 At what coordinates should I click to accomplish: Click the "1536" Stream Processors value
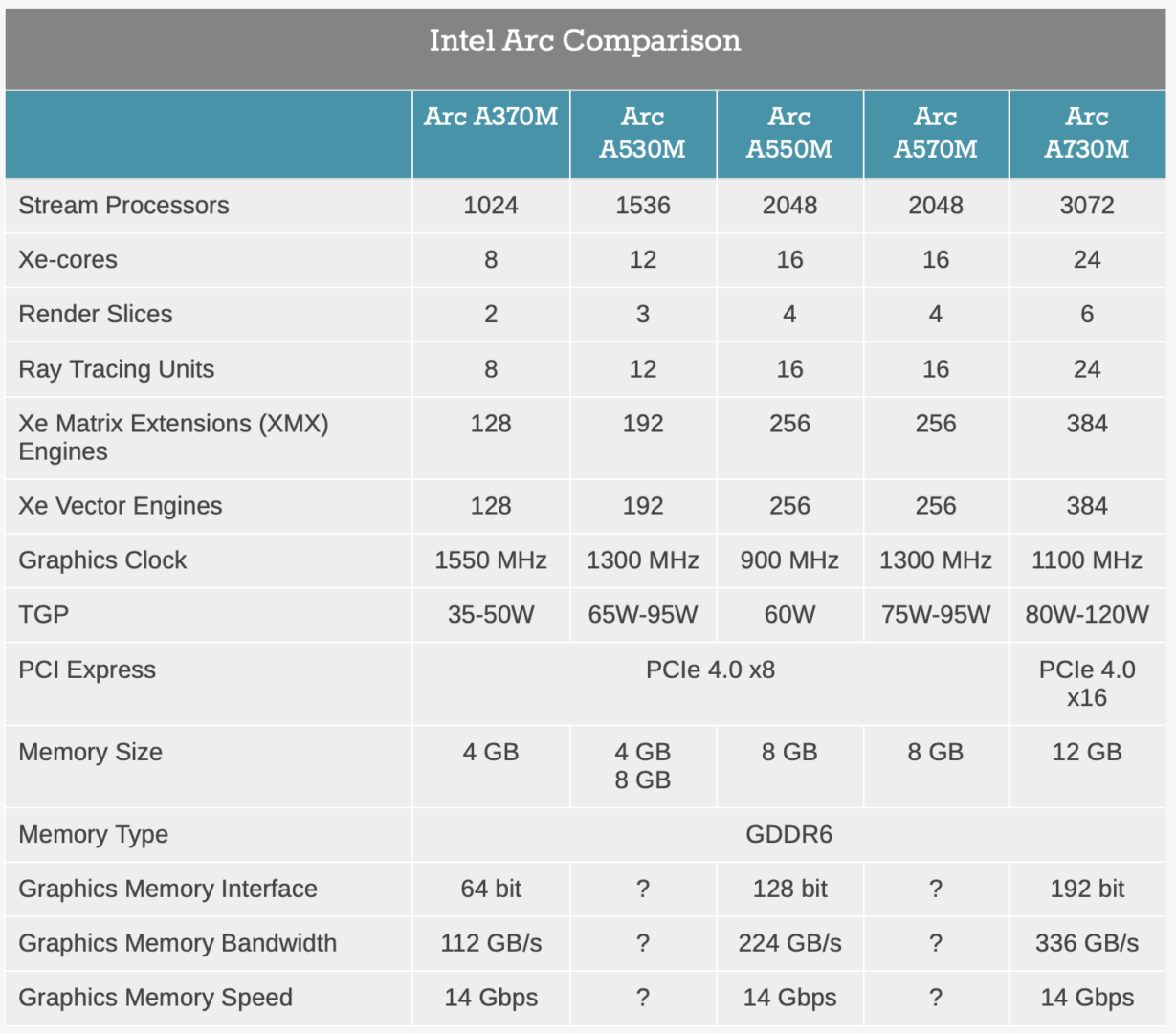[x=643, y=206]
